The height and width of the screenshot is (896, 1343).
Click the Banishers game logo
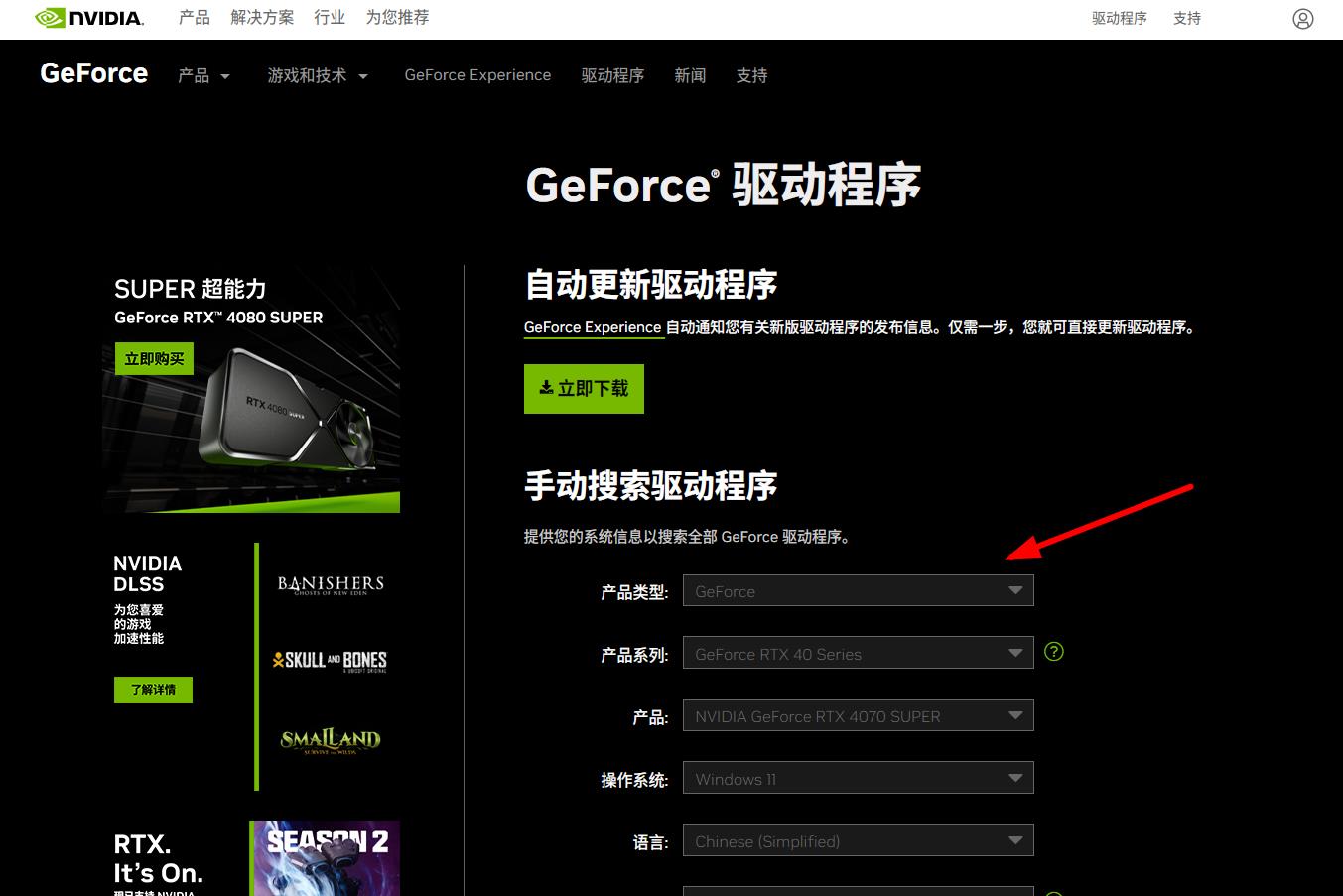coord(331,584)
